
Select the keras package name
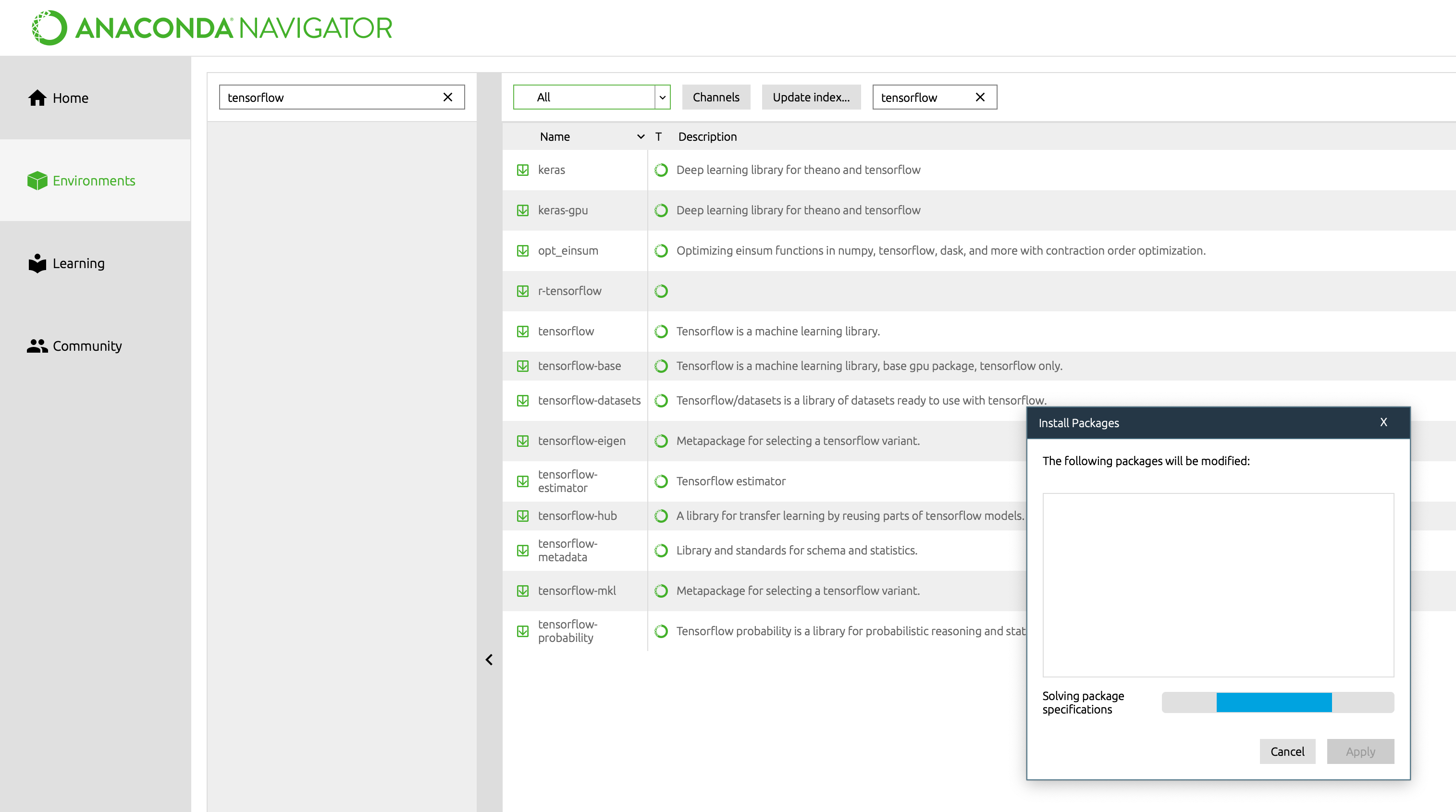[552, 170]
